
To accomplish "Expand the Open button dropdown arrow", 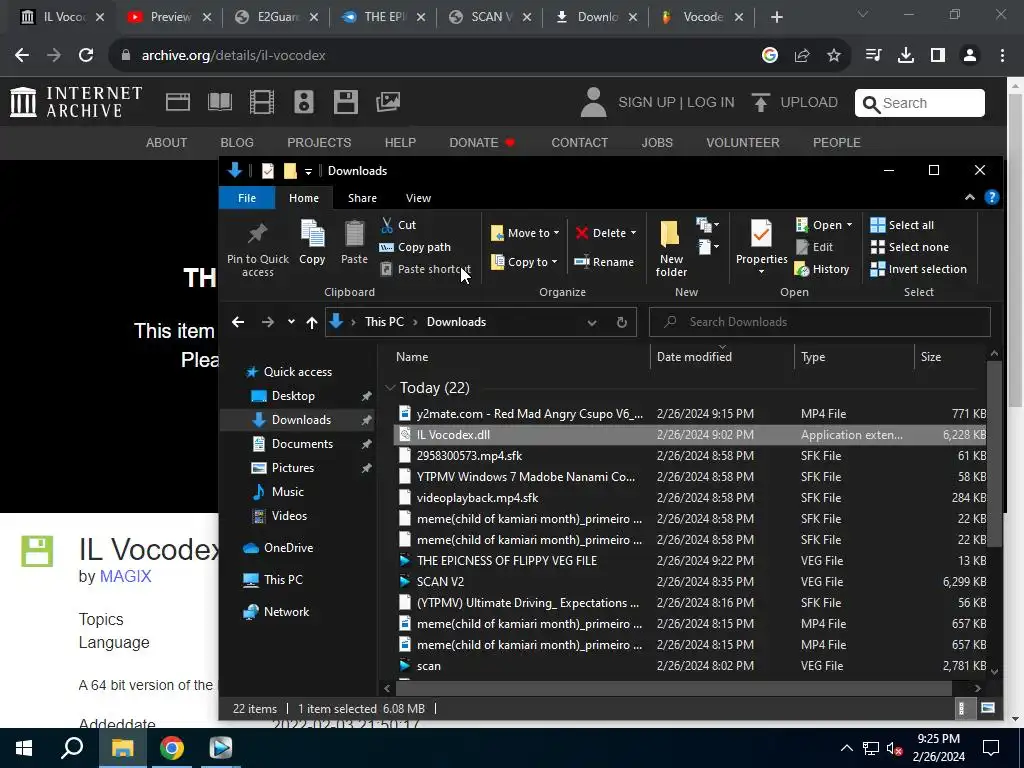I will pyautogui.click(x=849, y=225).
